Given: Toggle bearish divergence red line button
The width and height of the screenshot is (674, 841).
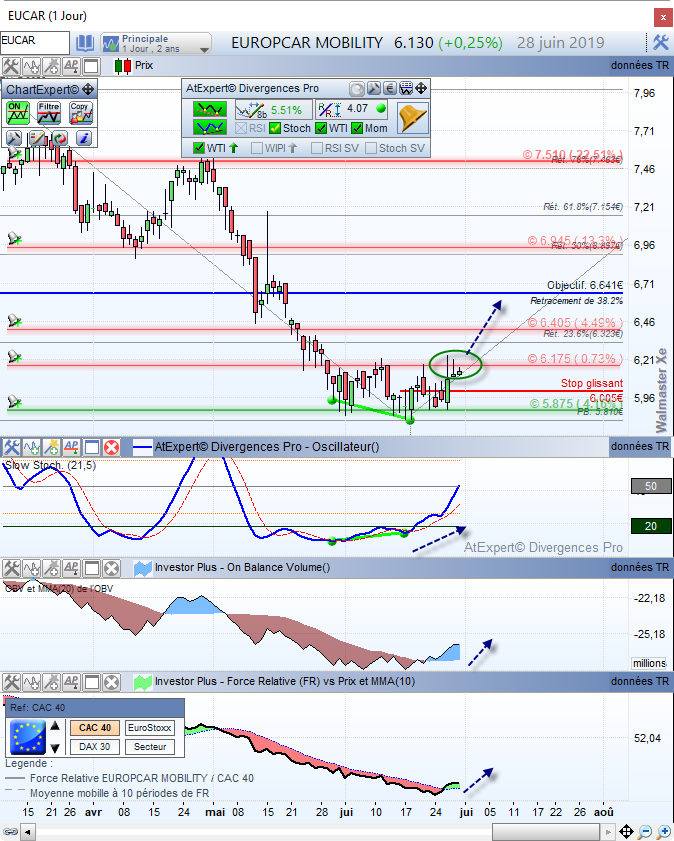Looking at the screenshot, I should point(210,109).
